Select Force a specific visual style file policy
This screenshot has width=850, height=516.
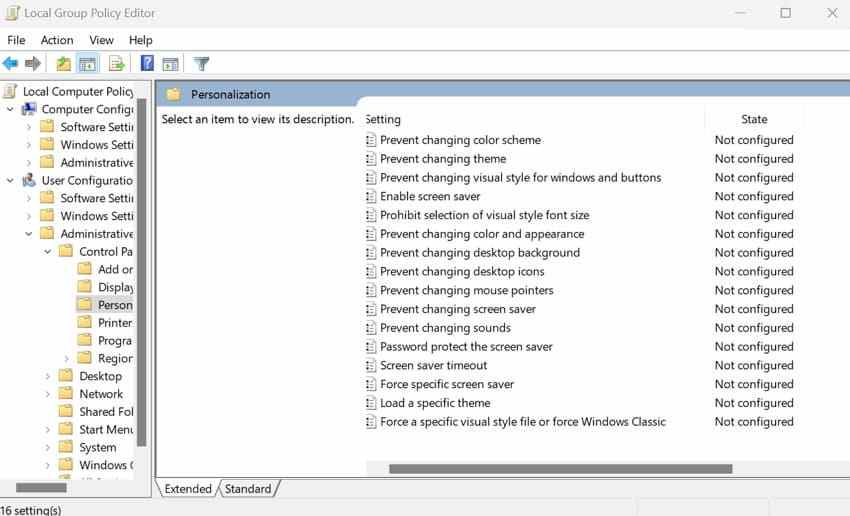tap(523, 422)
